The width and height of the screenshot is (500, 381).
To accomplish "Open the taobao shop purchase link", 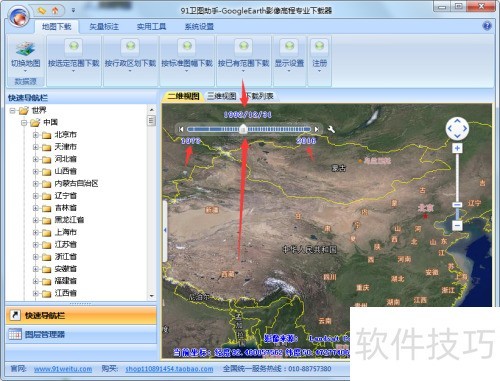I will click(169, 369).
